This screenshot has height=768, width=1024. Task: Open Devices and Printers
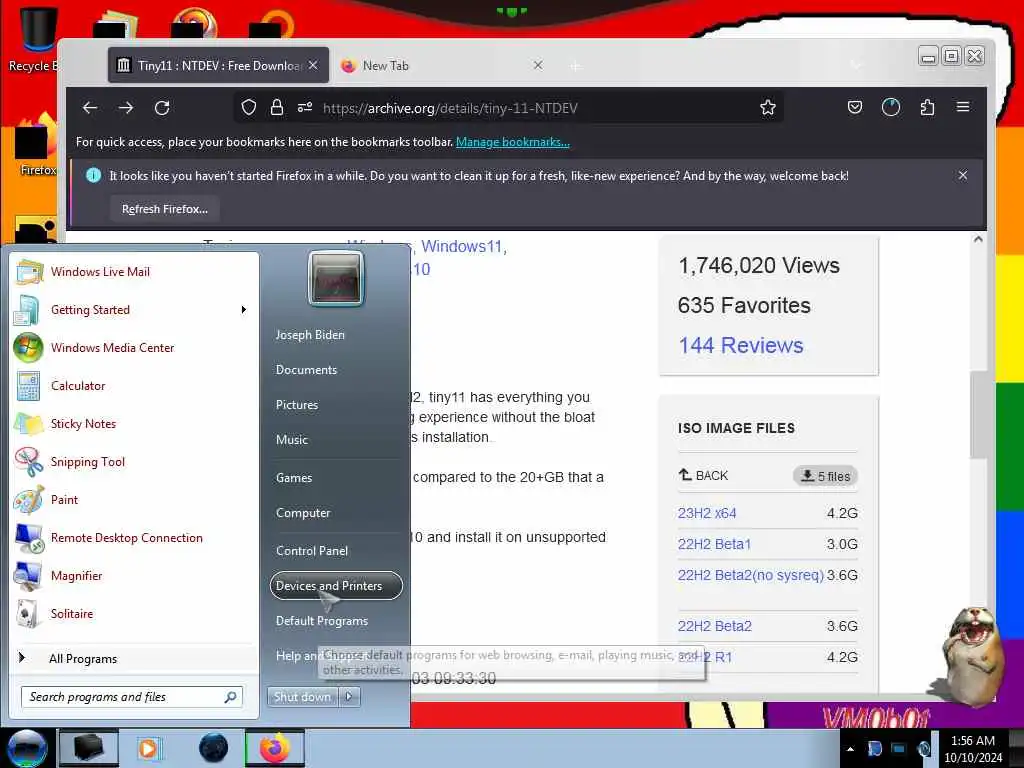click(x=336, y=586)
